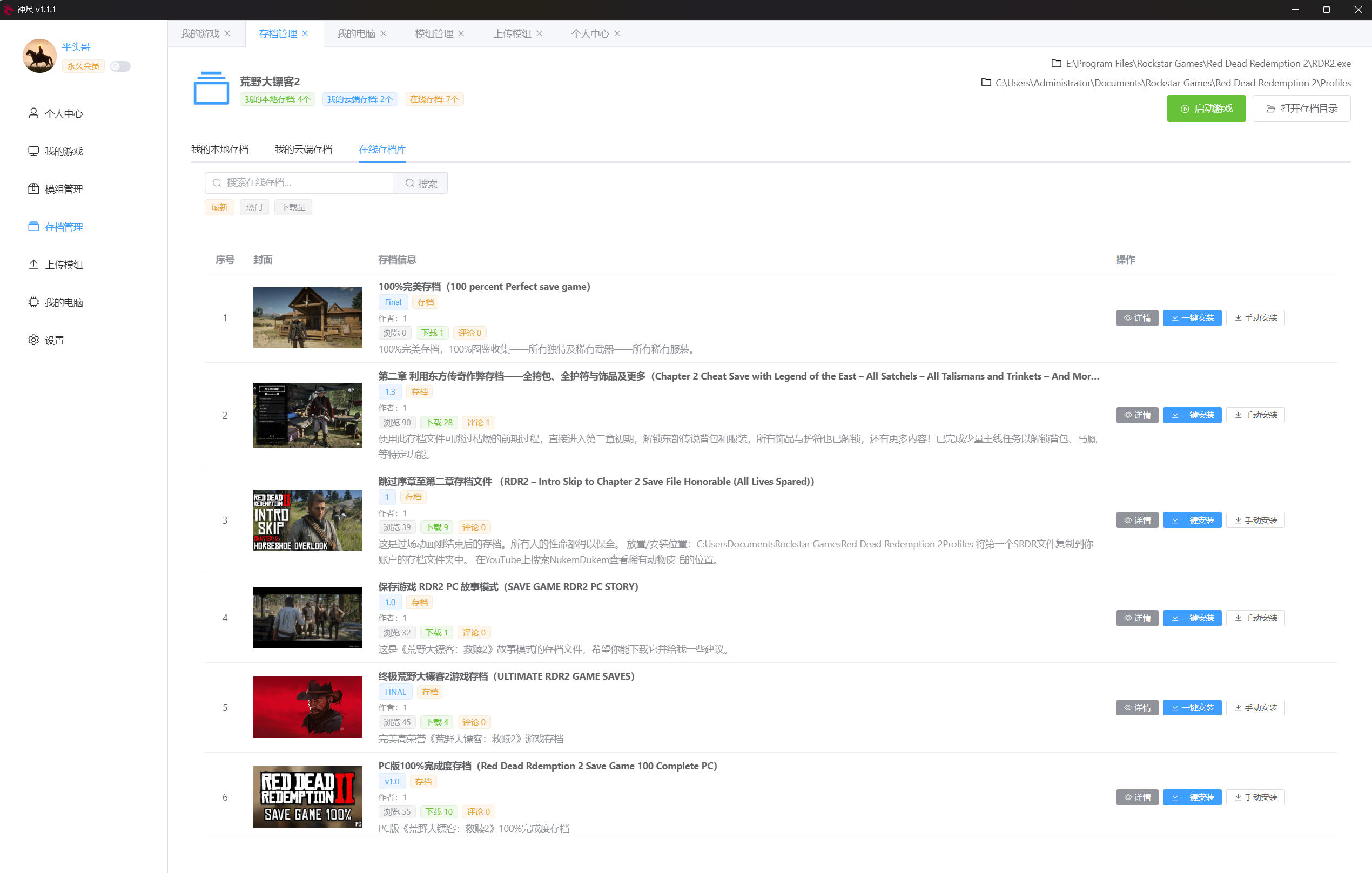View 详情 for 终极荒野大镖客2游戏存档
The height and width of the screenshot is (873, 1372).
pos(1137,708)
